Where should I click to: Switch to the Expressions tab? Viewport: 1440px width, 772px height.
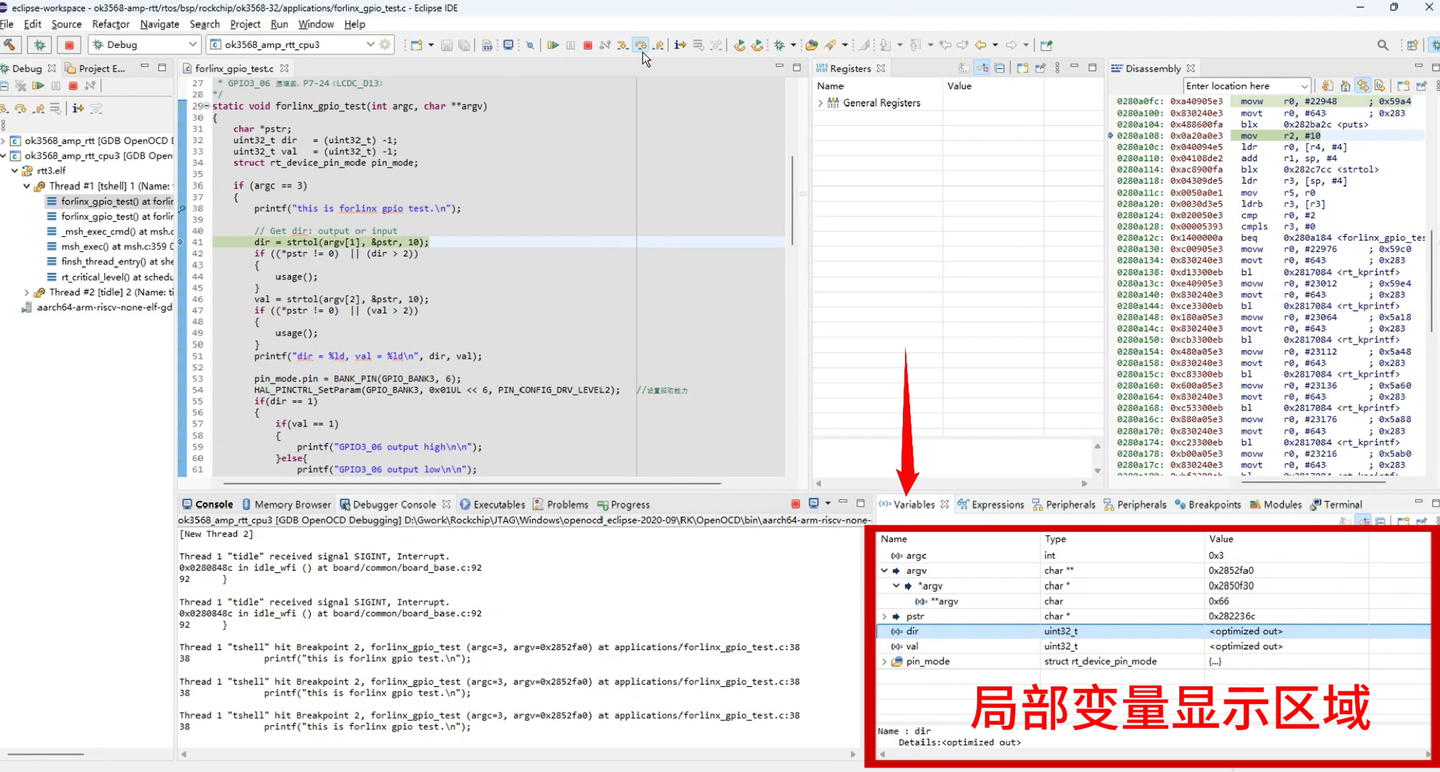[x=991, y=505]
